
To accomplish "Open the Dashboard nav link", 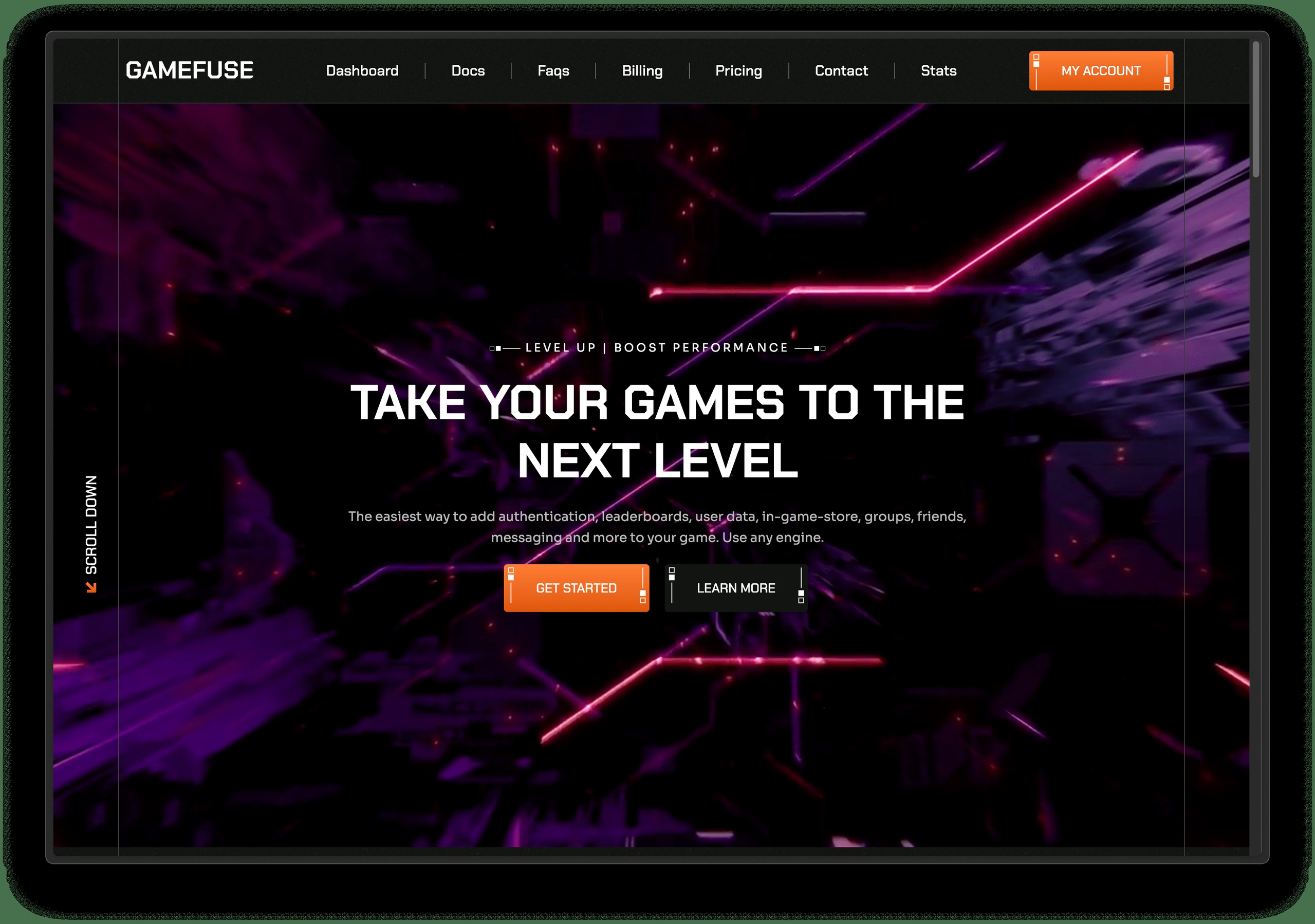I will [362, 70].
